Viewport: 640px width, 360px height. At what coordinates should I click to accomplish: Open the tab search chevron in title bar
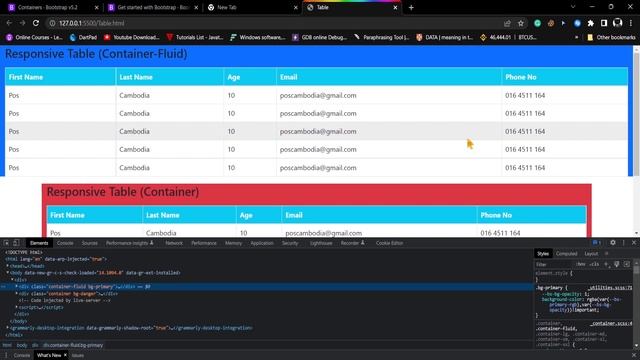click(573, 7)
